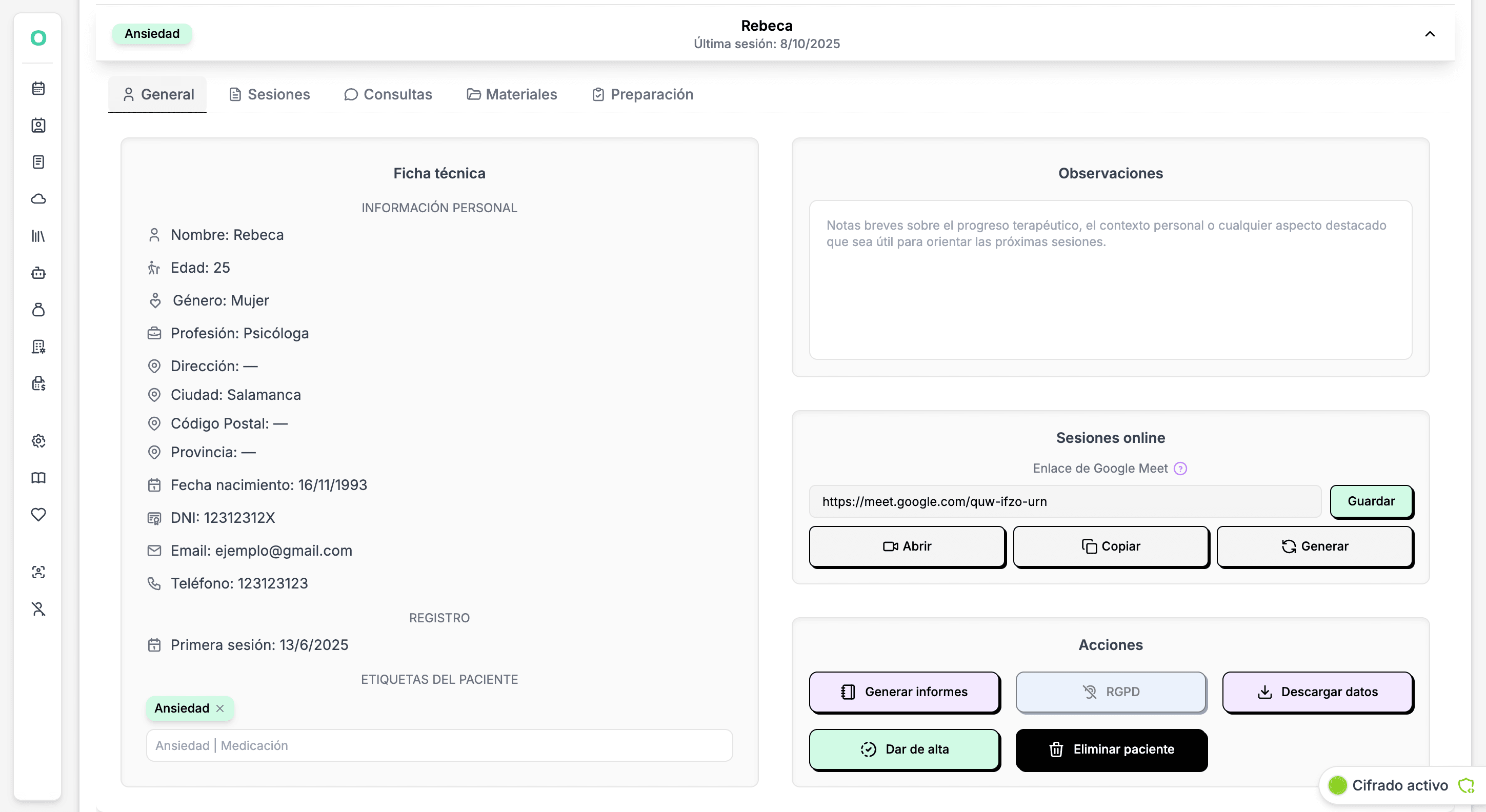The height and width of the screenshot is (812, 1486).
Task: Open the patients contact icon in sidebar
Action: pyautogui.click(x=38, y=125)
